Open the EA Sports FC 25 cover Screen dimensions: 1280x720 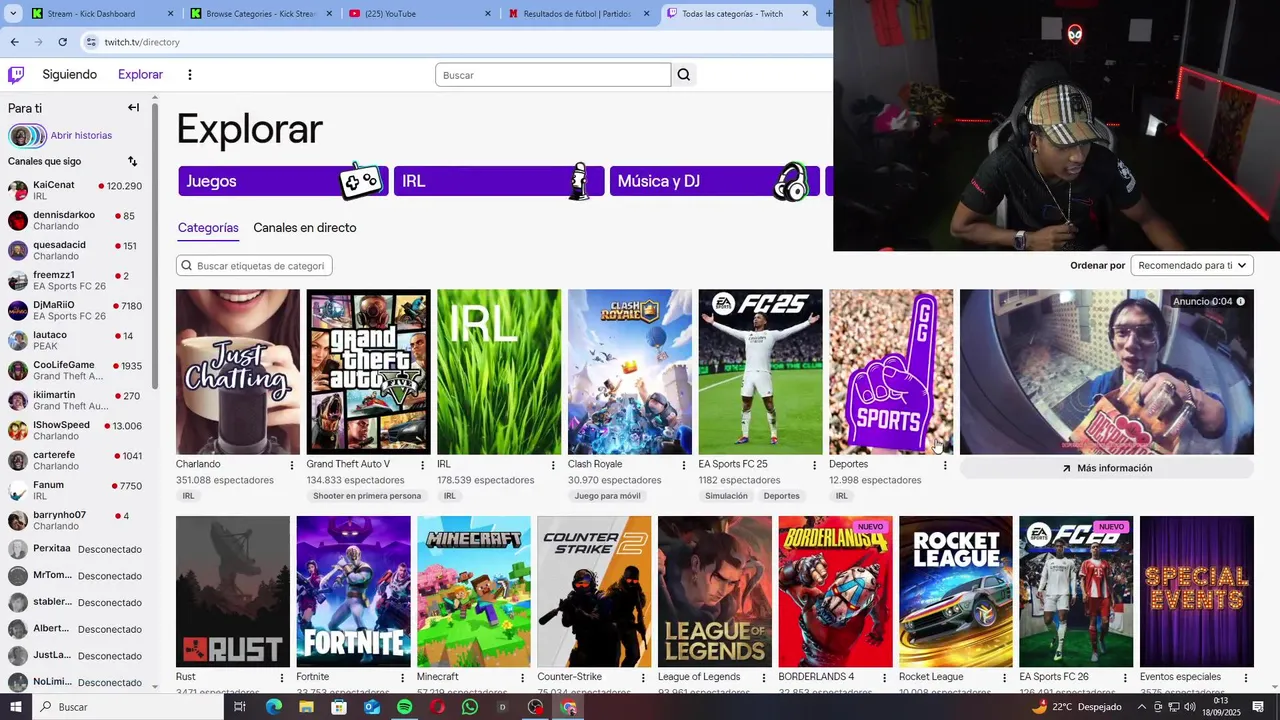(760, 372)
